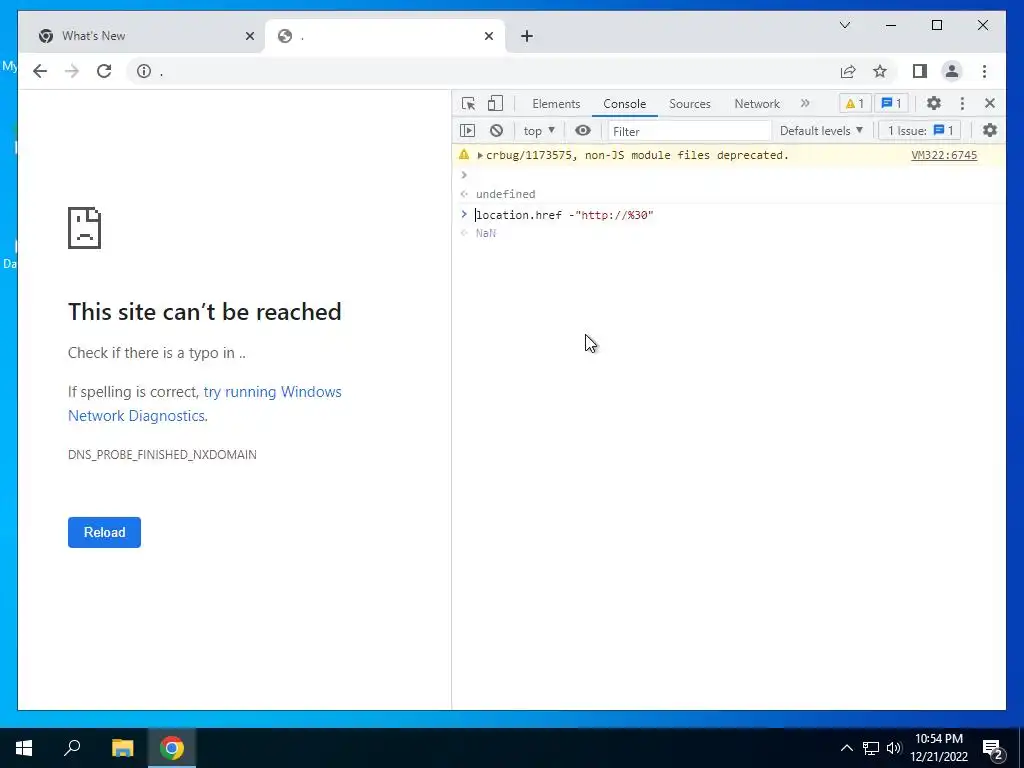The width and height of the screenshot is (1024, 768).
Task: Reload the page from the toolbar
Action: (104, 71)
